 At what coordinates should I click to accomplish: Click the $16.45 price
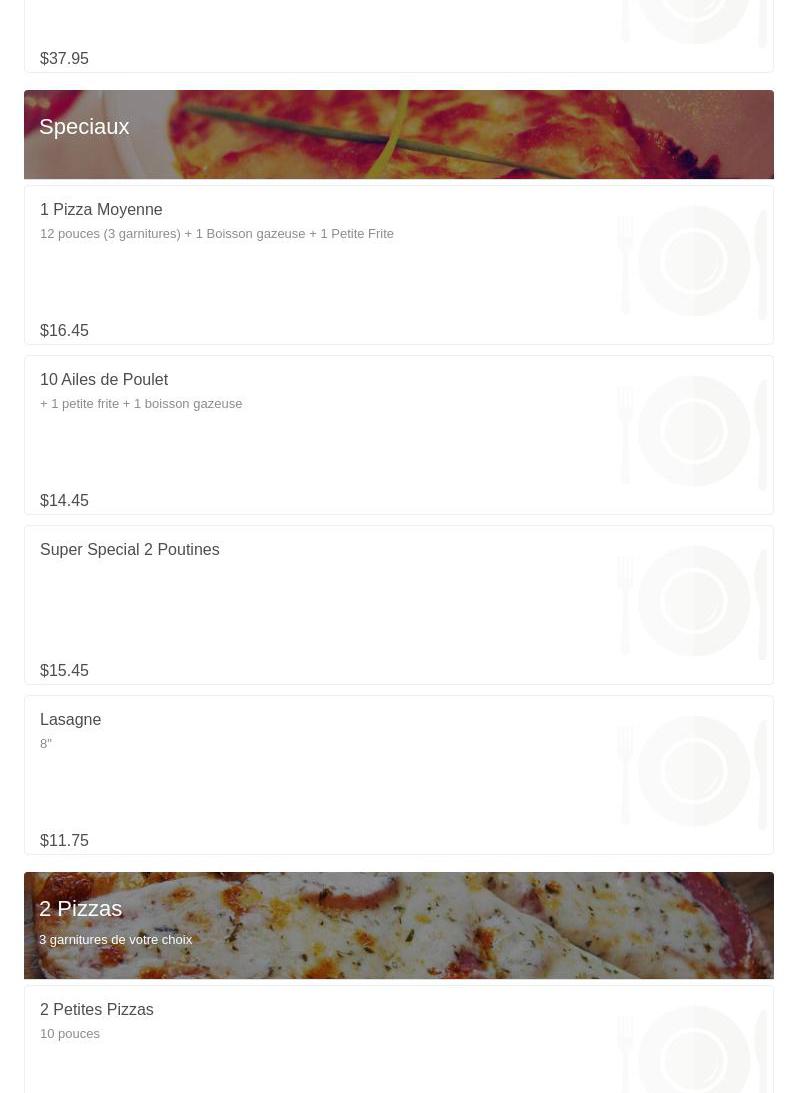coord(64,331)
